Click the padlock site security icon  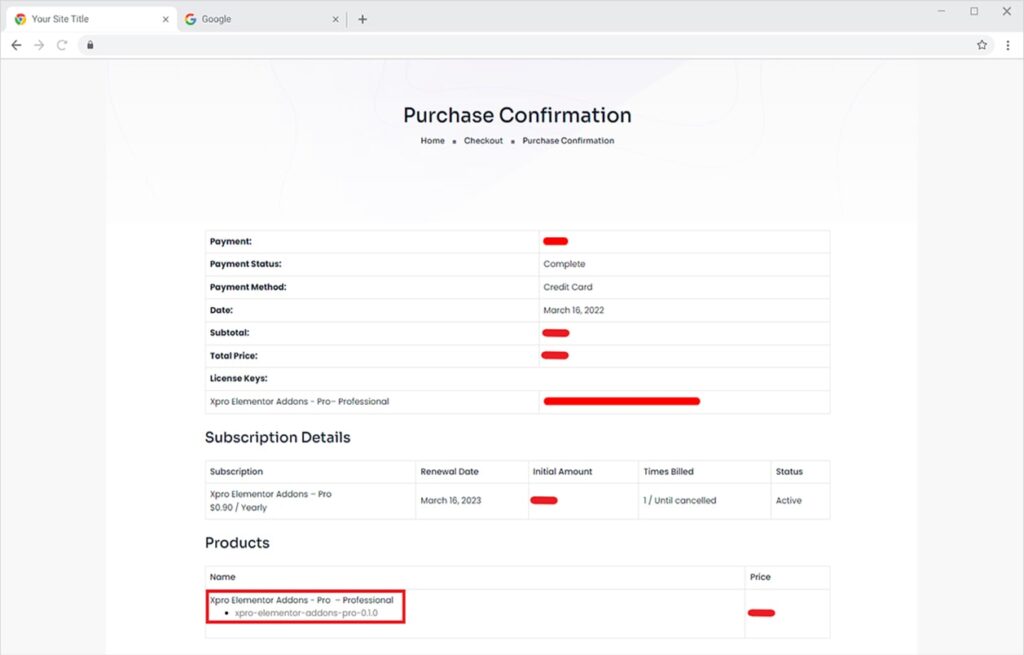click(89, 45)
